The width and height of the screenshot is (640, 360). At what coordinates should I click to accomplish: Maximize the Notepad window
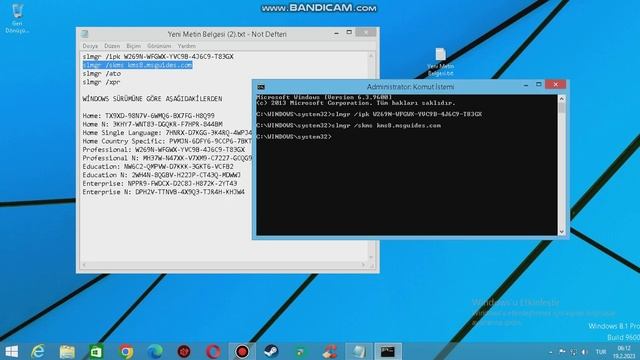coord(349,32)
